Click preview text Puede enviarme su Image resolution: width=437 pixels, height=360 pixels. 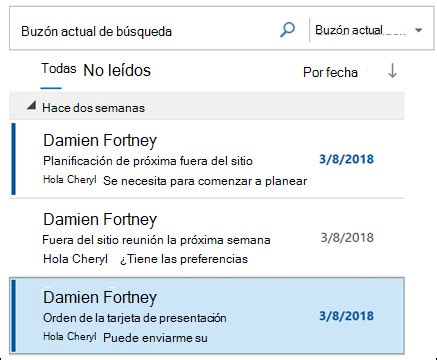coord(155,338)
